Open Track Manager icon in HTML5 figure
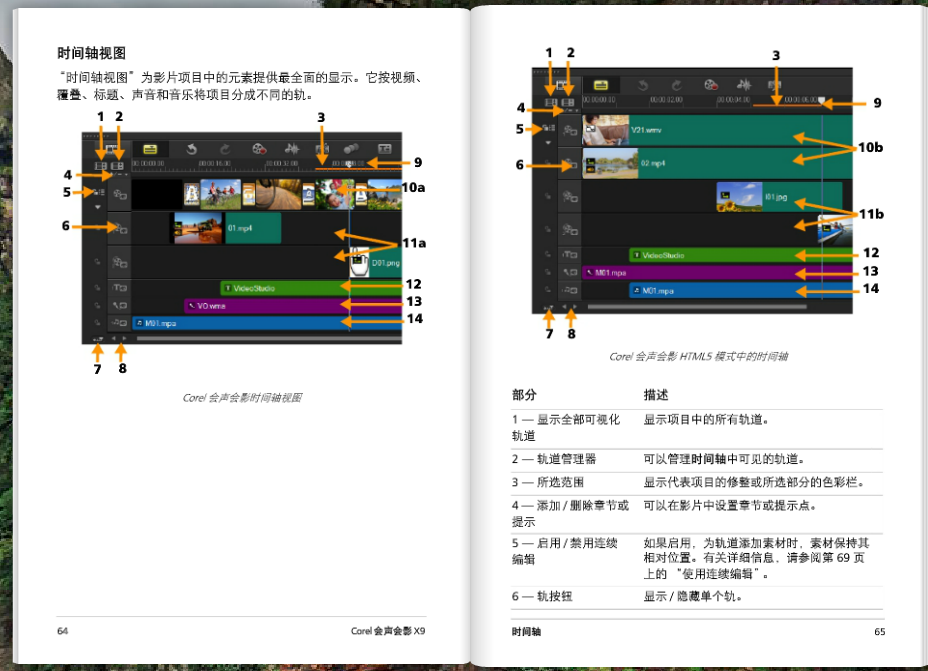The height and width of the screenshot is (671, 928). point(568,102)
